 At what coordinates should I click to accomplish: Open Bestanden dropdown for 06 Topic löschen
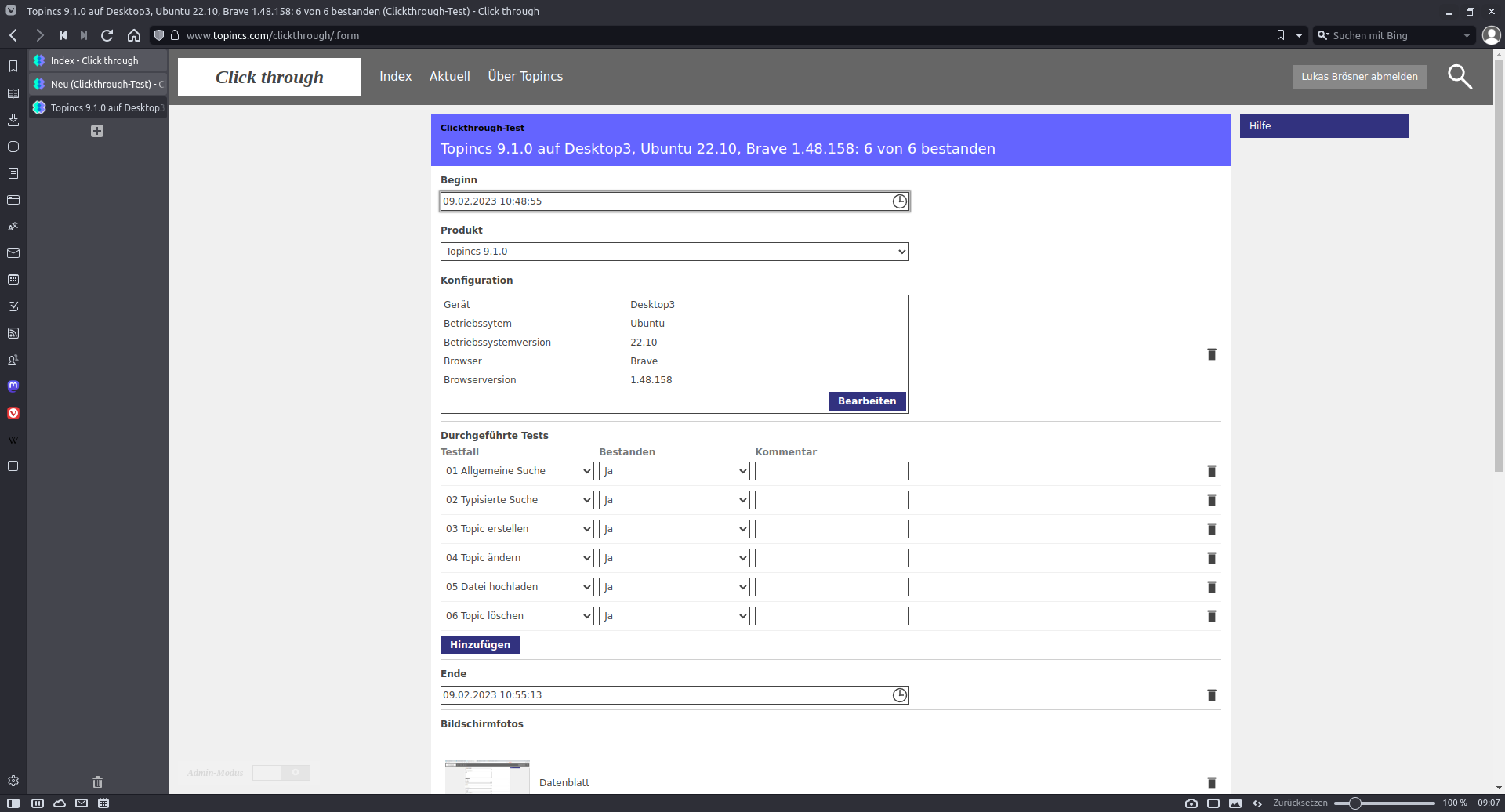click(x=674, y=616)
